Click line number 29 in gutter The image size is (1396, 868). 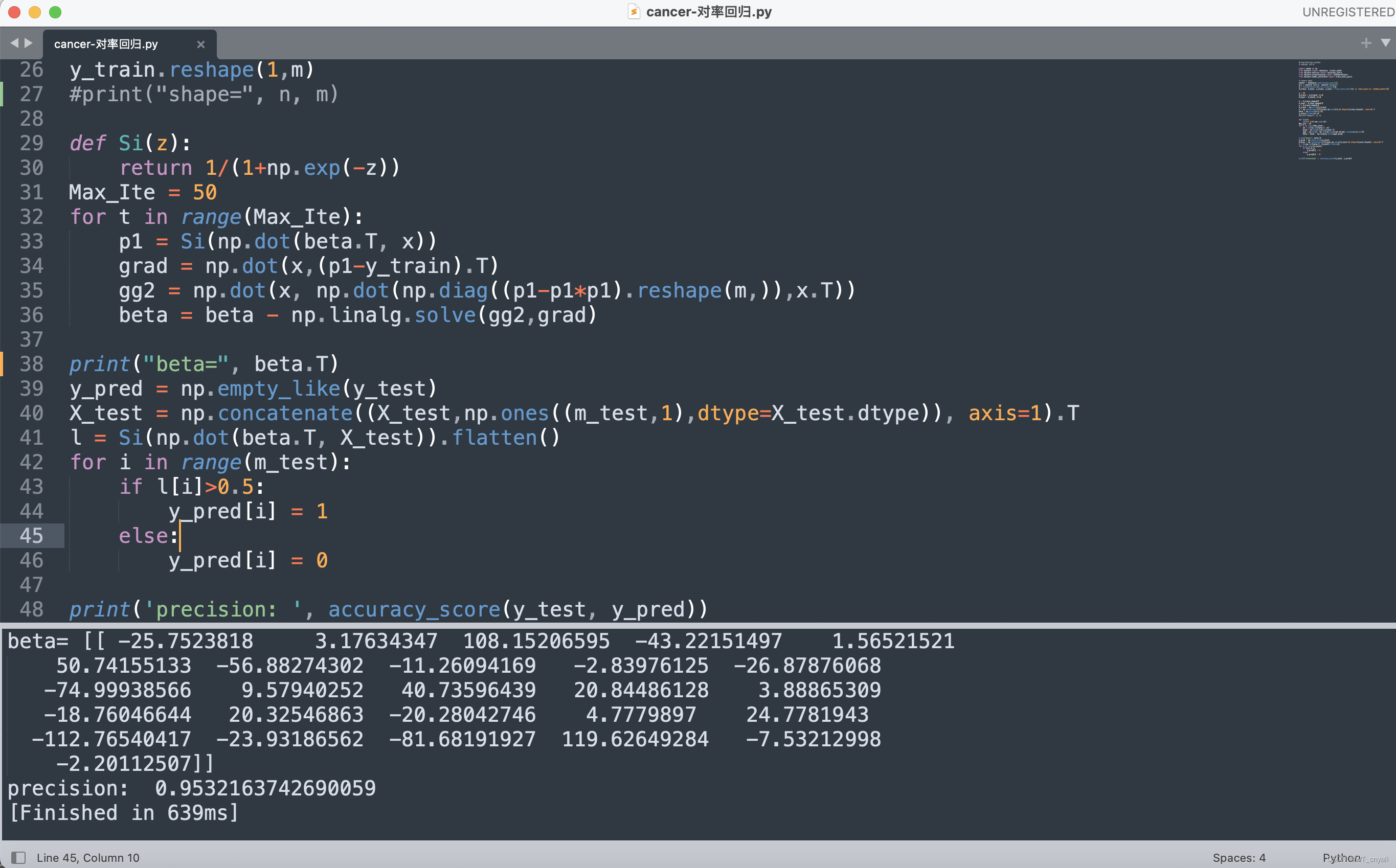[x=32, y=143]
